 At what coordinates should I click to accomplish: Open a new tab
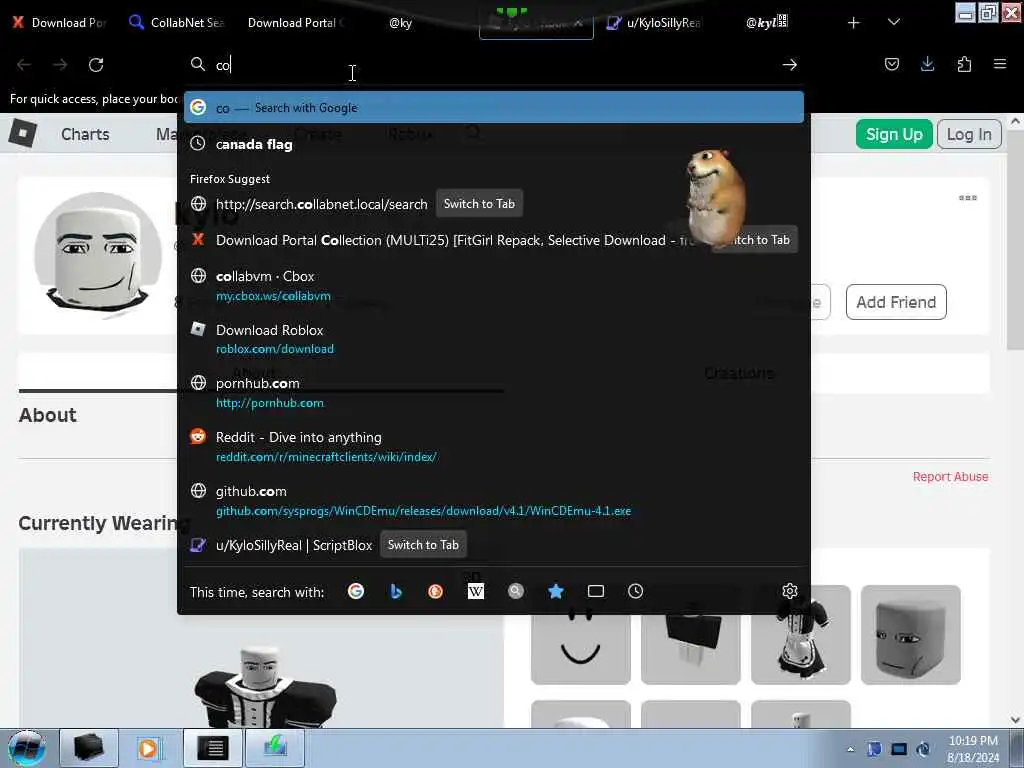[854, 23]
